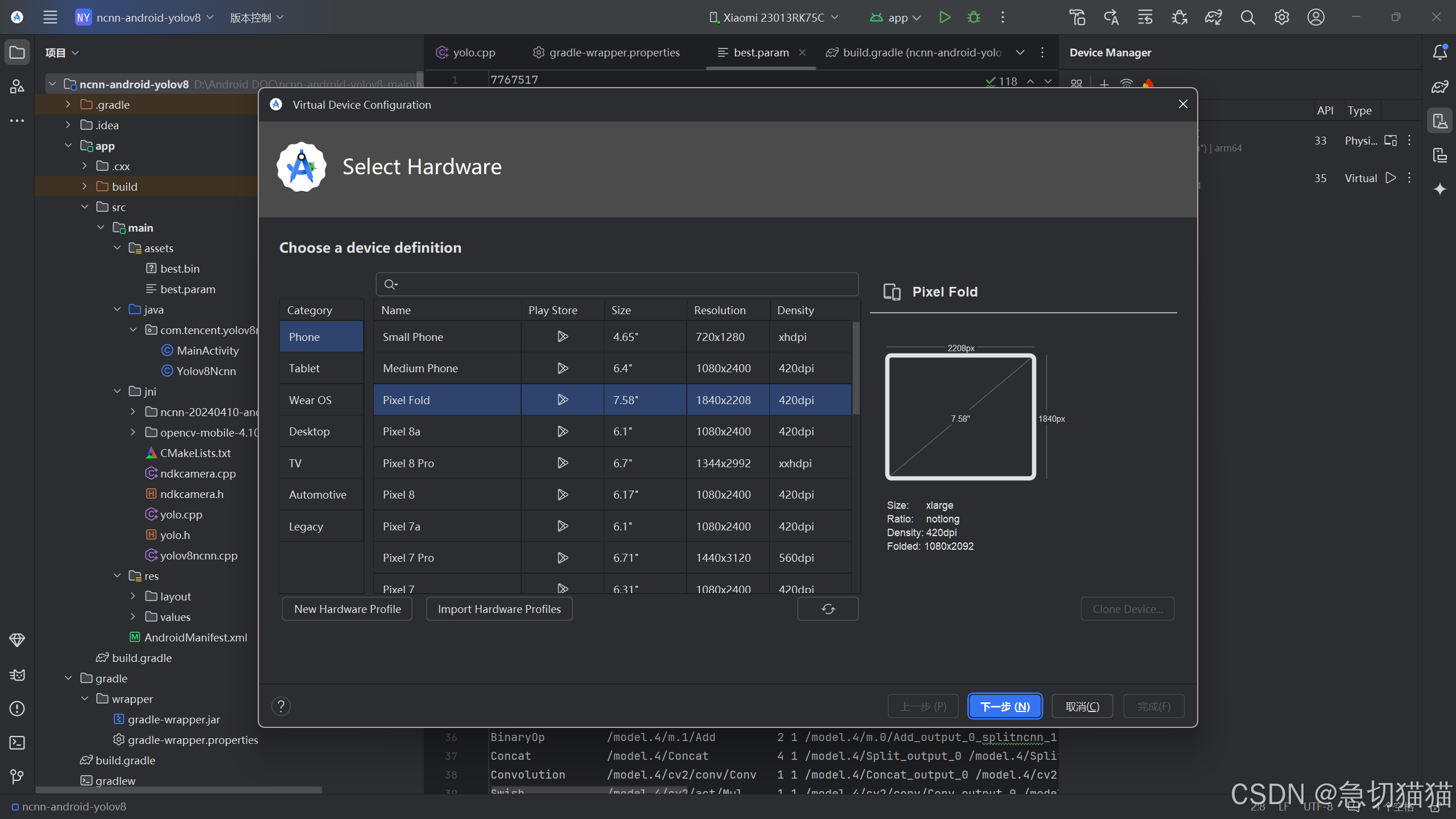Screen dimensions: 1456x819
Task: Open the IDE settings gear icon
Action: (1281, 17)
